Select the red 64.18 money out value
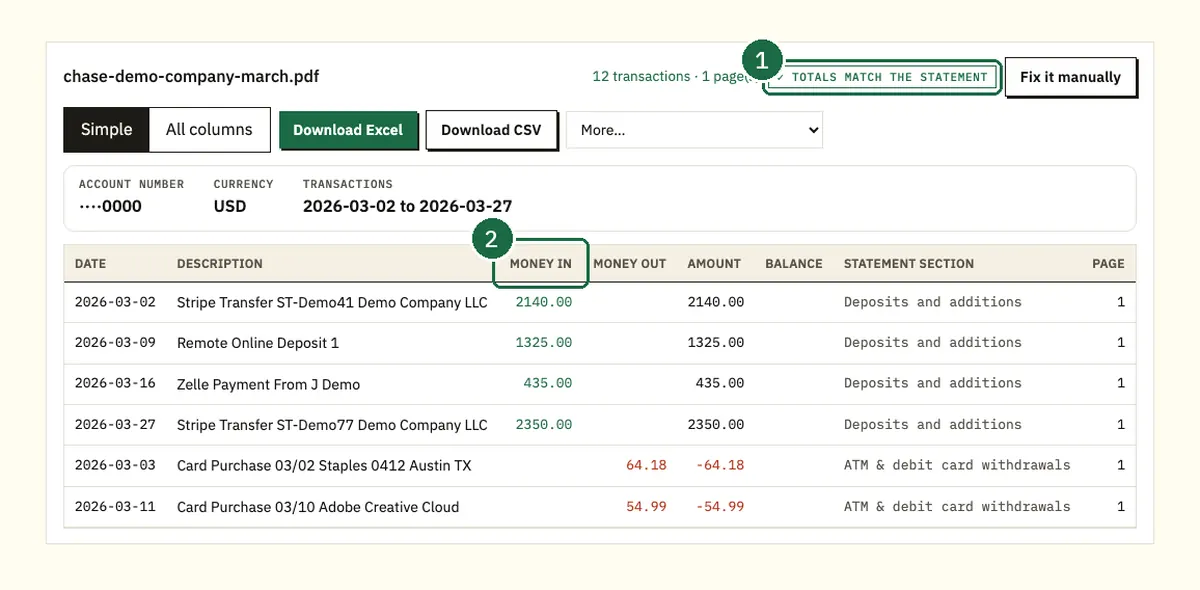 tap(646, 466)
